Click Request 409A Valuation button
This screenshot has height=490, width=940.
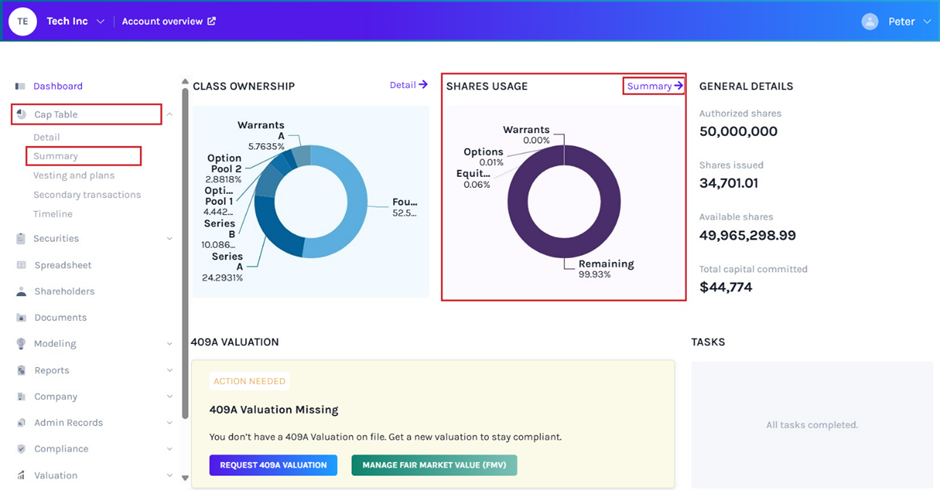[x=273, y=465]
